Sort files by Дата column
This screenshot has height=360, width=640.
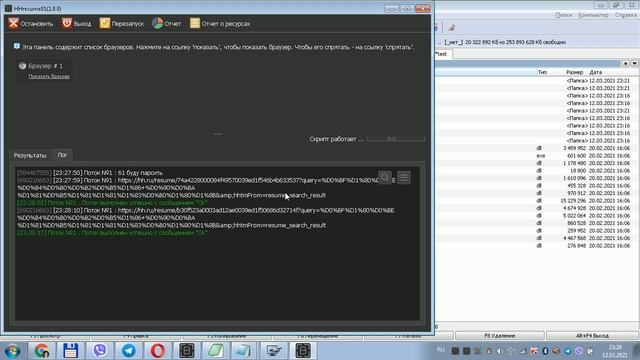(596, 72)
